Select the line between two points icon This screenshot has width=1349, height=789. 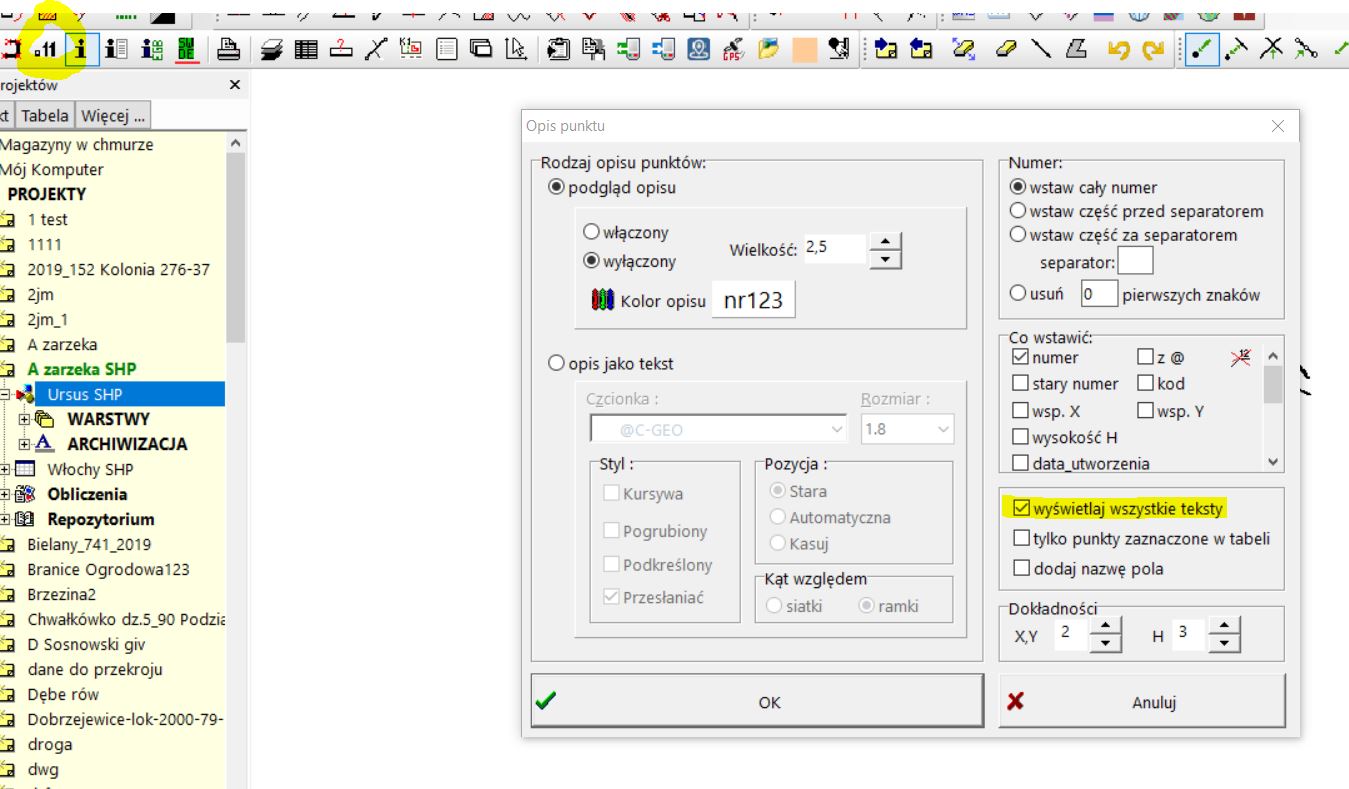[375, 49]
